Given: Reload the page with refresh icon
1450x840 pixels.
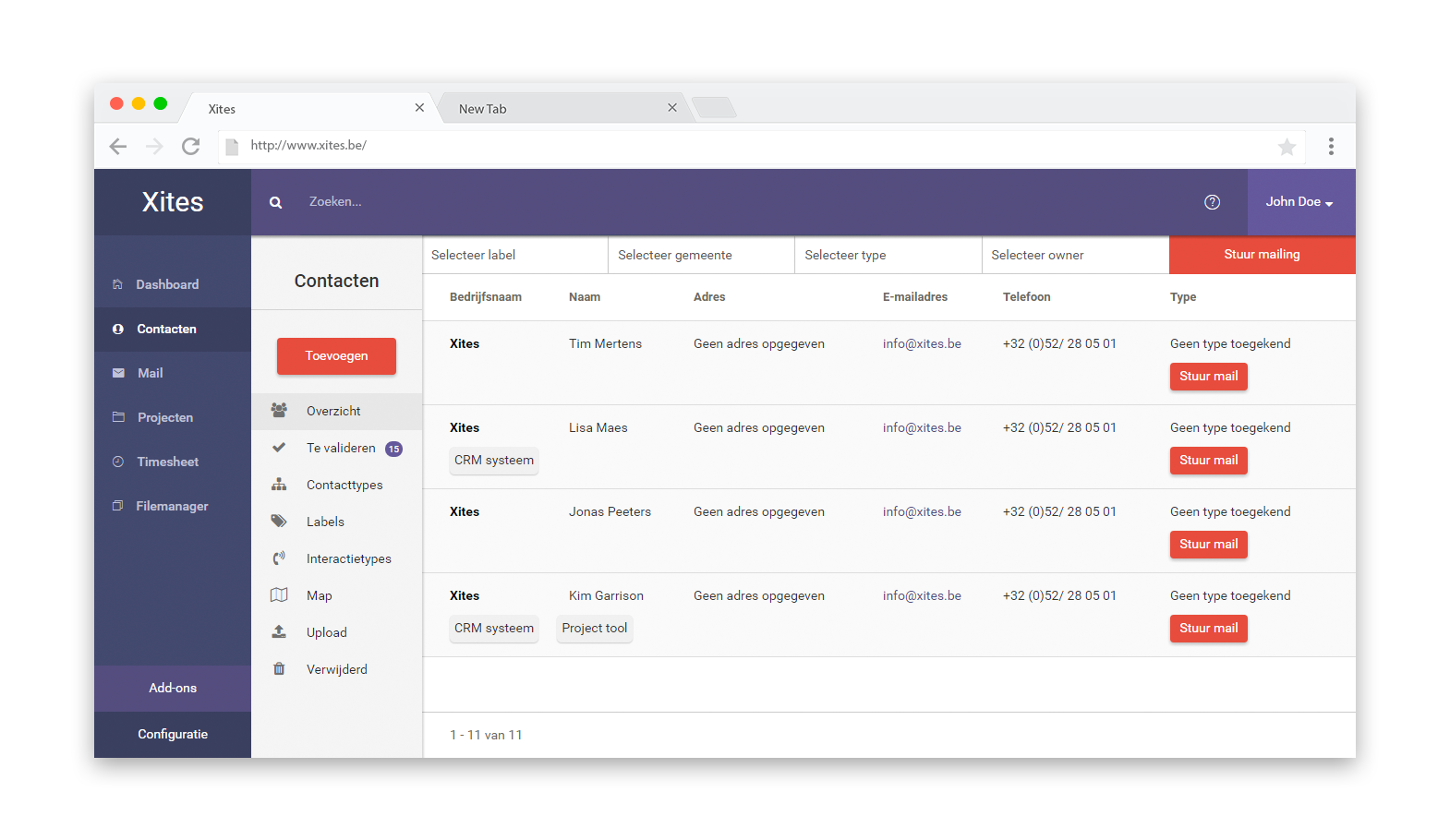Looking at the screenshot, I should [191, 146].
